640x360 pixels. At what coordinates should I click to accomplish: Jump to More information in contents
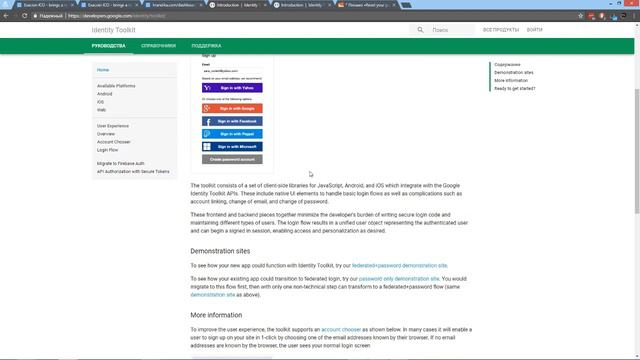tap(511, 80)
